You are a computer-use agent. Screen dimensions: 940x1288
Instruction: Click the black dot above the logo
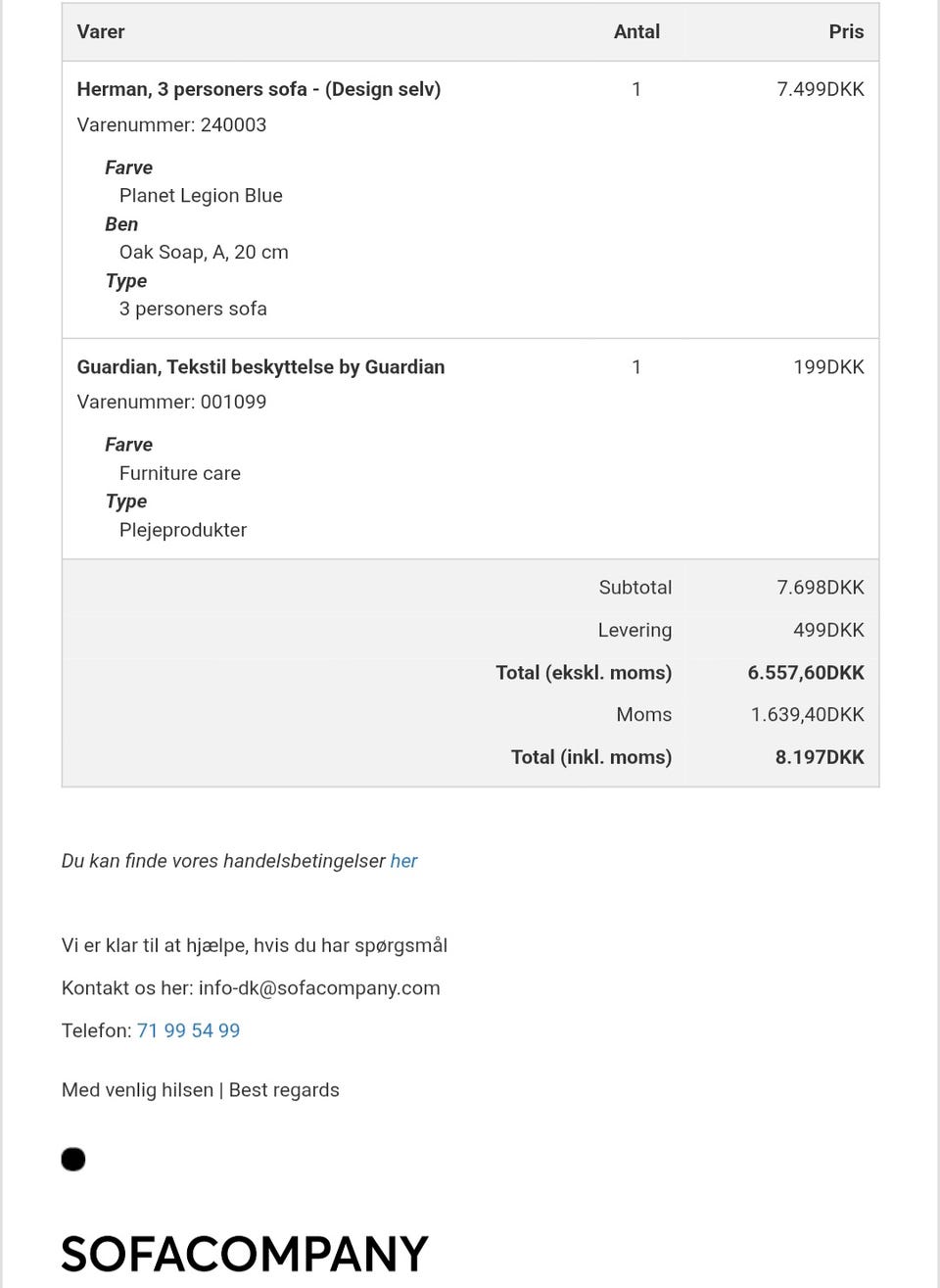click(x=73, y=1160)
